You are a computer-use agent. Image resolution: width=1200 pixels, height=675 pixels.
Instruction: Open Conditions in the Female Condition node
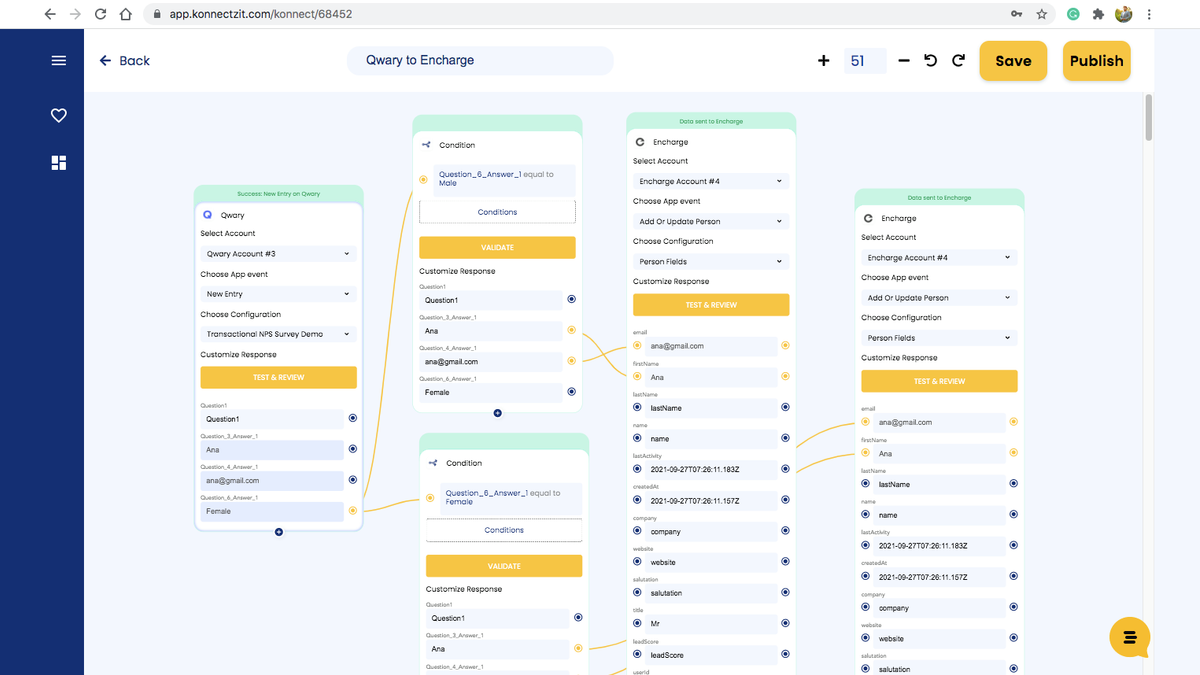(504, 530)
